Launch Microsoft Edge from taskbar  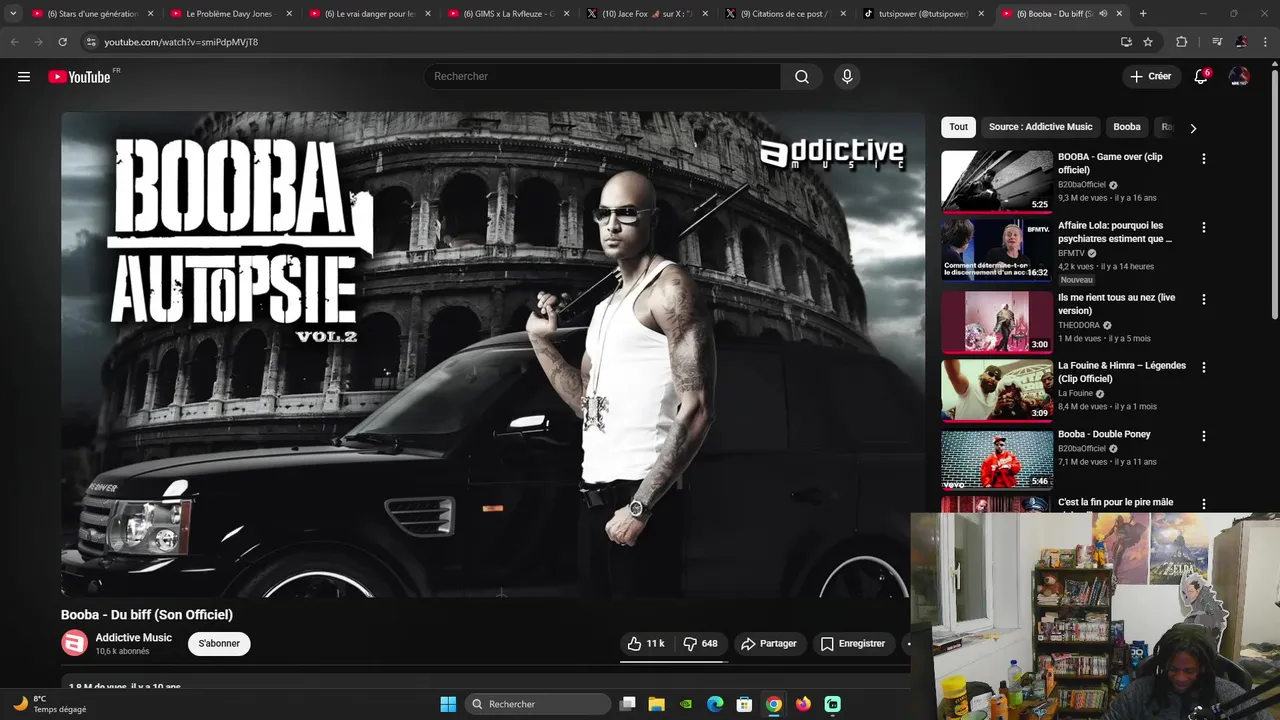click(x=715, y=704)
